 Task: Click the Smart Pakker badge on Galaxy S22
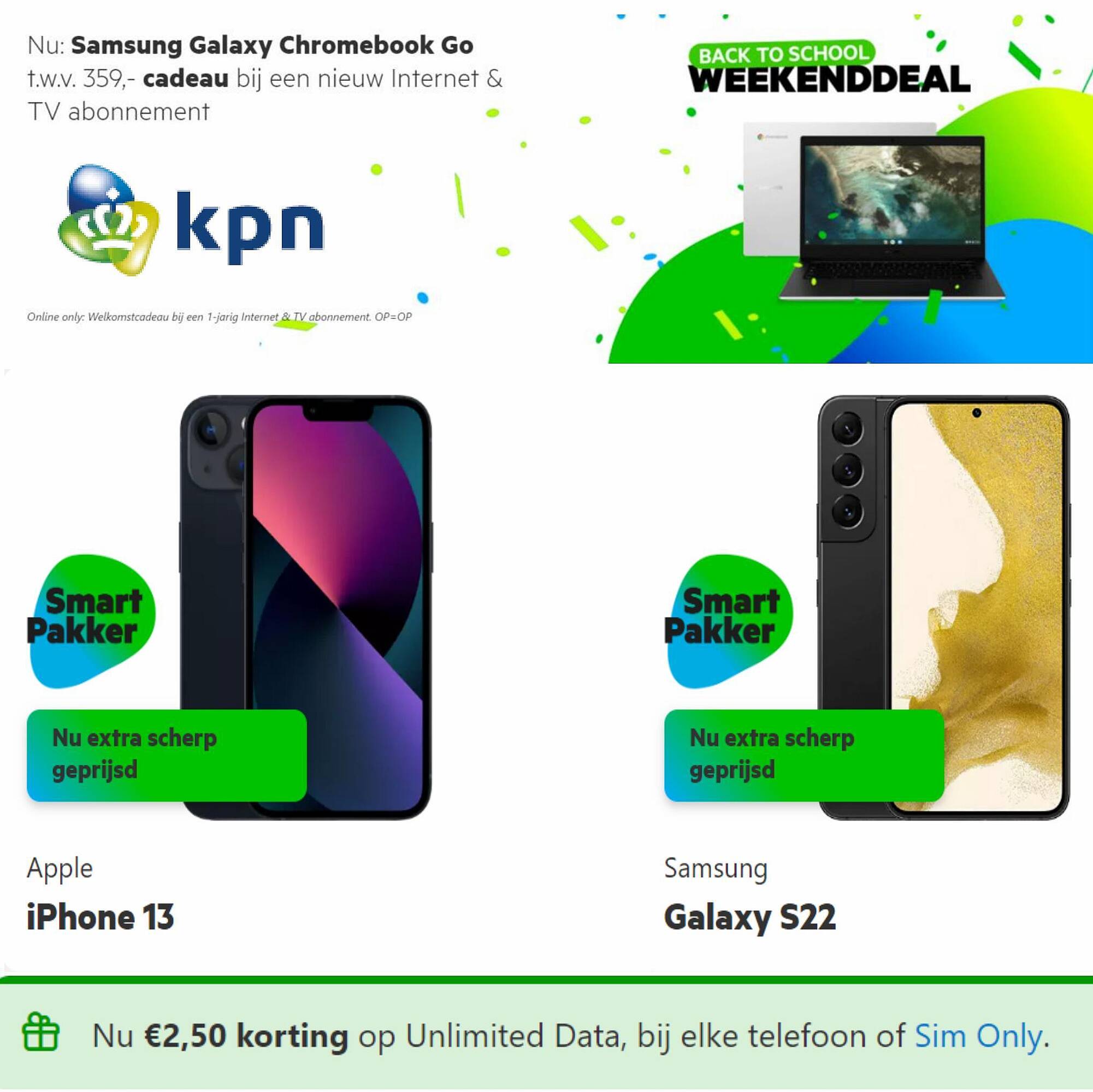[x=728, y=621]
